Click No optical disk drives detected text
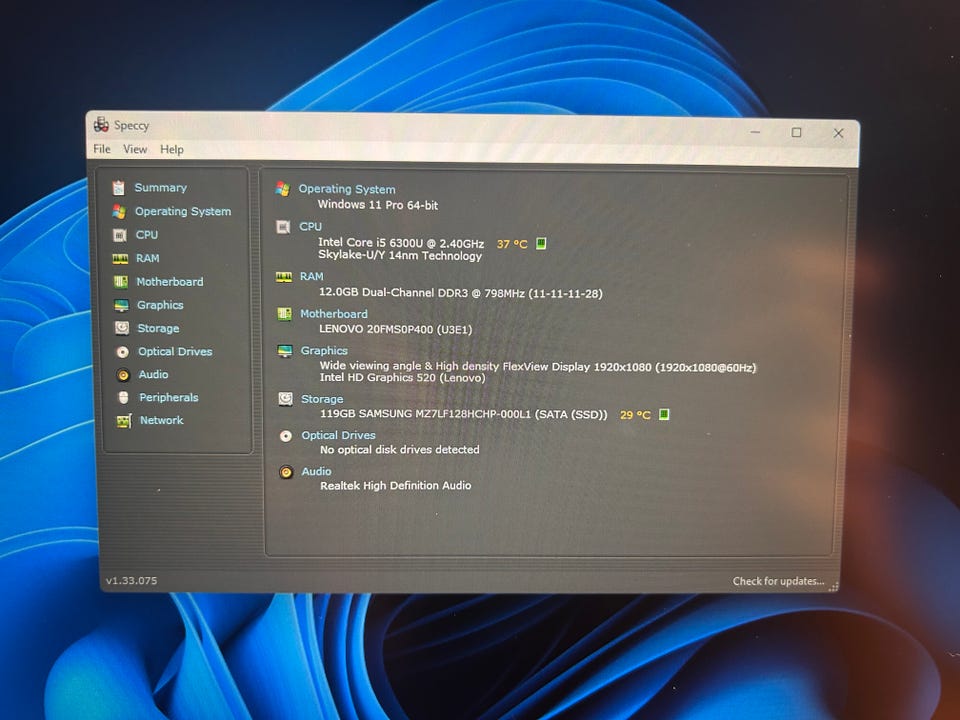This screenshot has height=720, width=960. coord(400,449)
